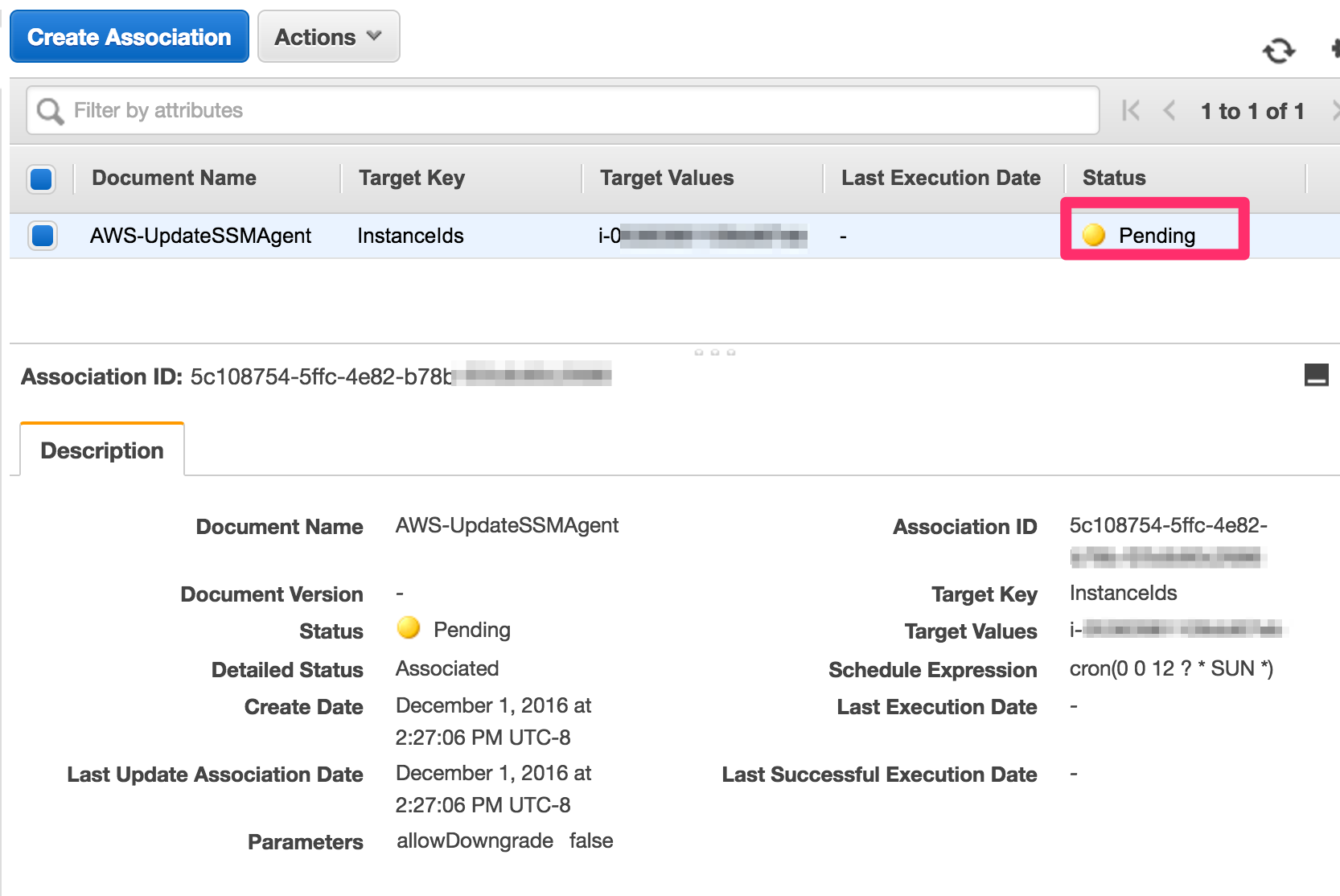Go to the next results page

point(1335,111)
